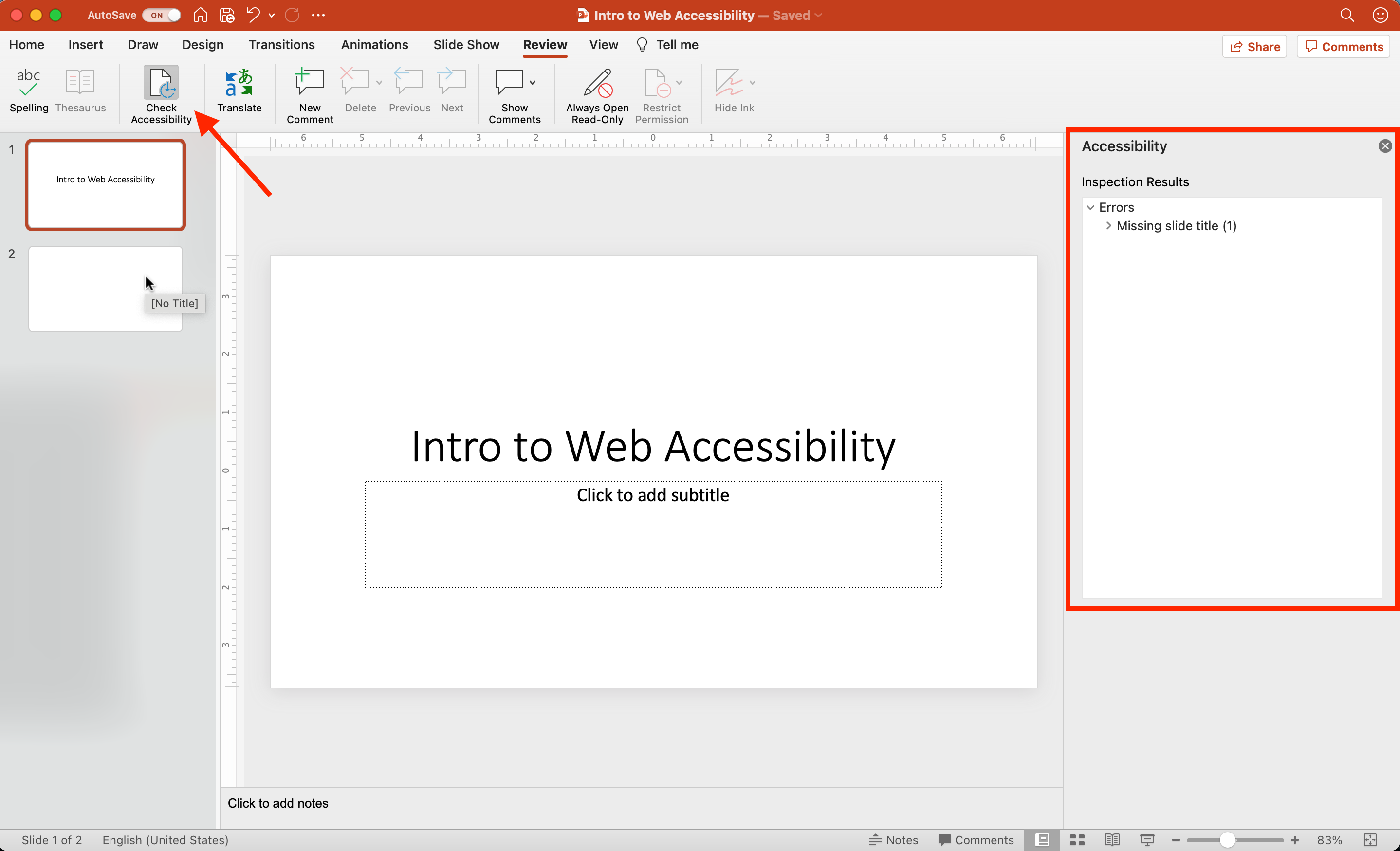Select slide 2 thumbnail

pos(105,288)
